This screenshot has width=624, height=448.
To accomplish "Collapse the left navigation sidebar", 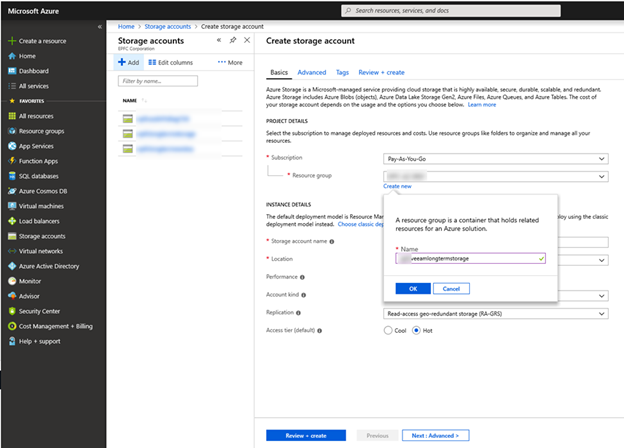I will 99,27.
